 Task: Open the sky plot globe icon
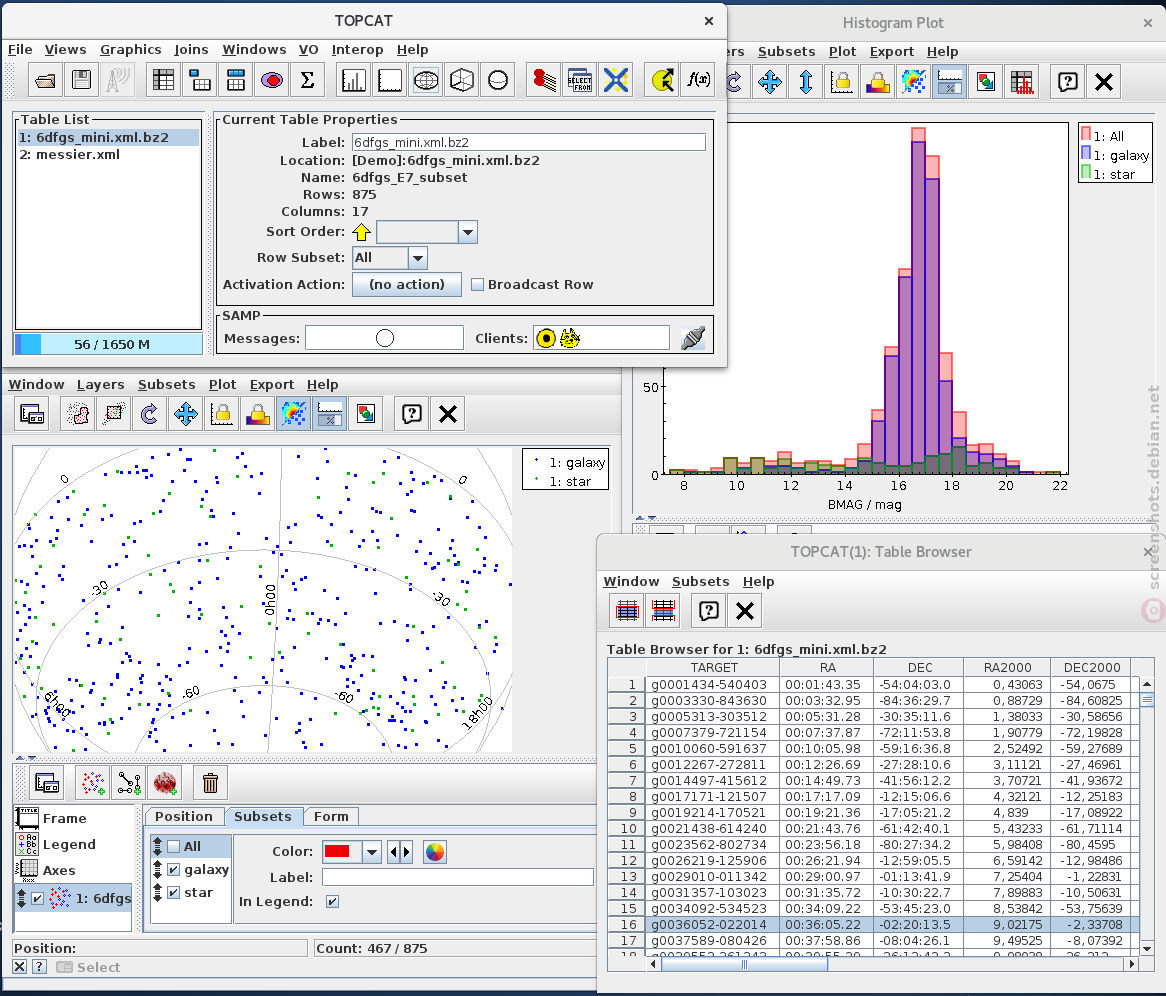click(426, 80)
